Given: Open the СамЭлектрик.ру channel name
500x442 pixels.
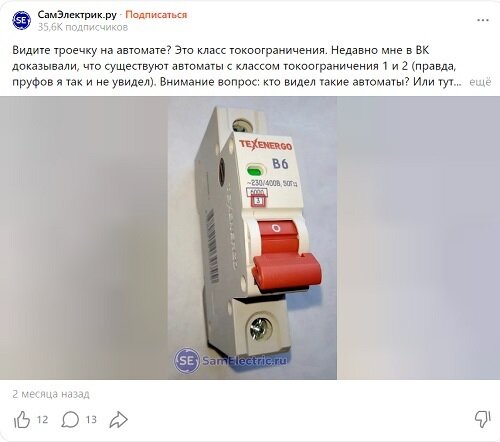Looking at the screenshot, I should (77, 15).
